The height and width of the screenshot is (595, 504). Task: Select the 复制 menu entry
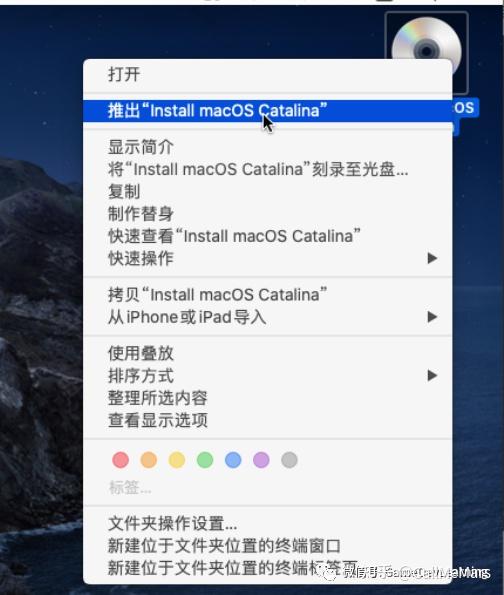268,191
